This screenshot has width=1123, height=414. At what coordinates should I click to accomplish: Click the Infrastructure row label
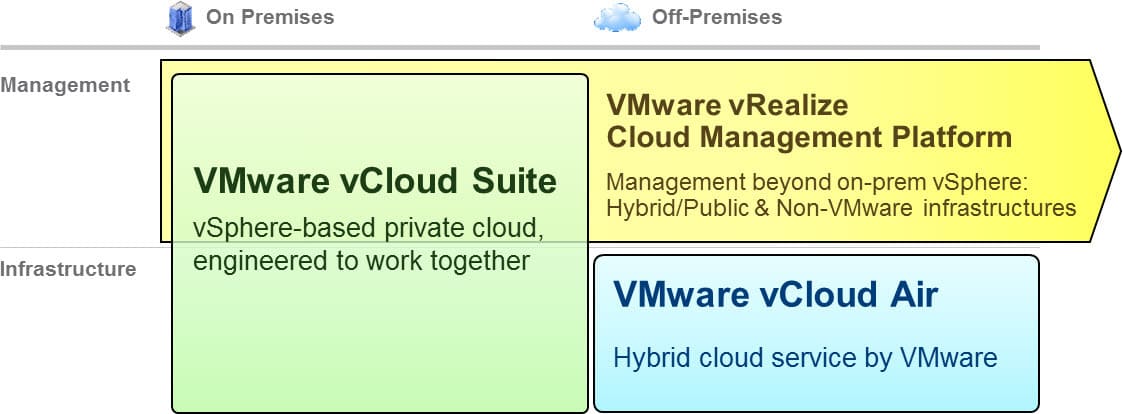click(x=68, y=268)
